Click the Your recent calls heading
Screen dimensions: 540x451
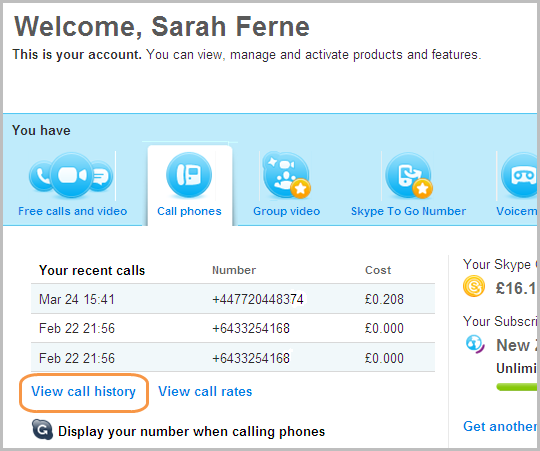[92, 271]
